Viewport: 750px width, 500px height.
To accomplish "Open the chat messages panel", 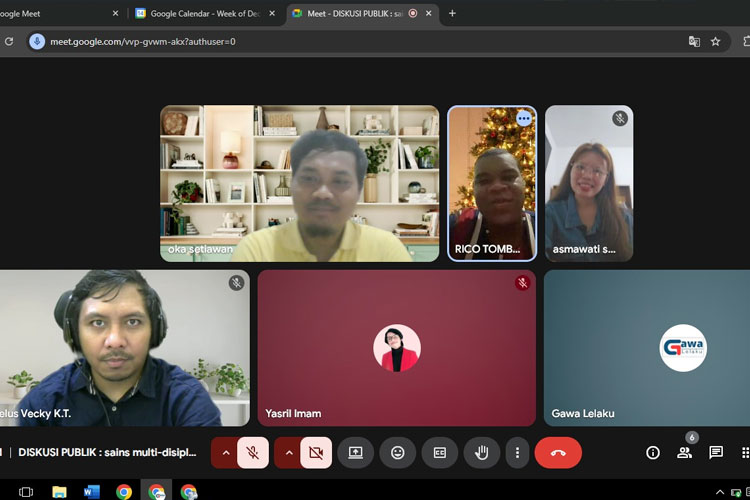I will (716, 453).
